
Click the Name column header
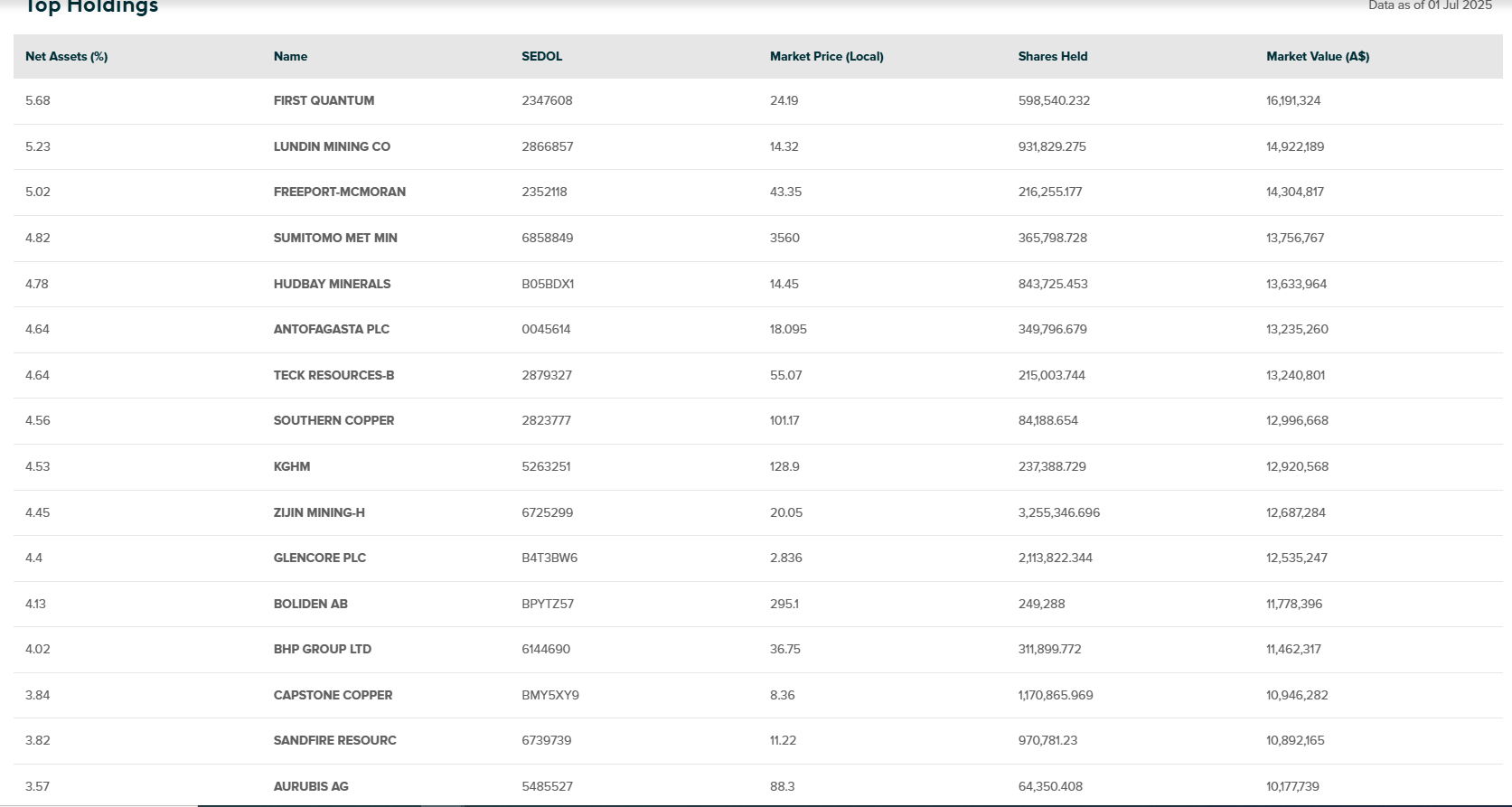pos(290,56)
